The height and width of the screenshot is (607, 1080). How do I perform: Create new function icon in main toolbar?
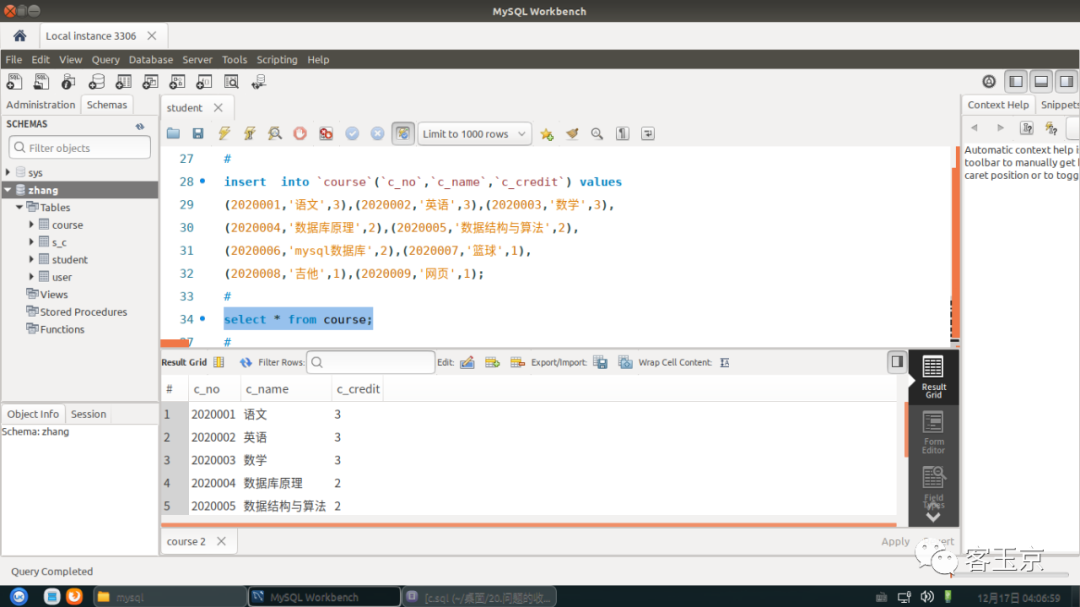pos(204,82)
